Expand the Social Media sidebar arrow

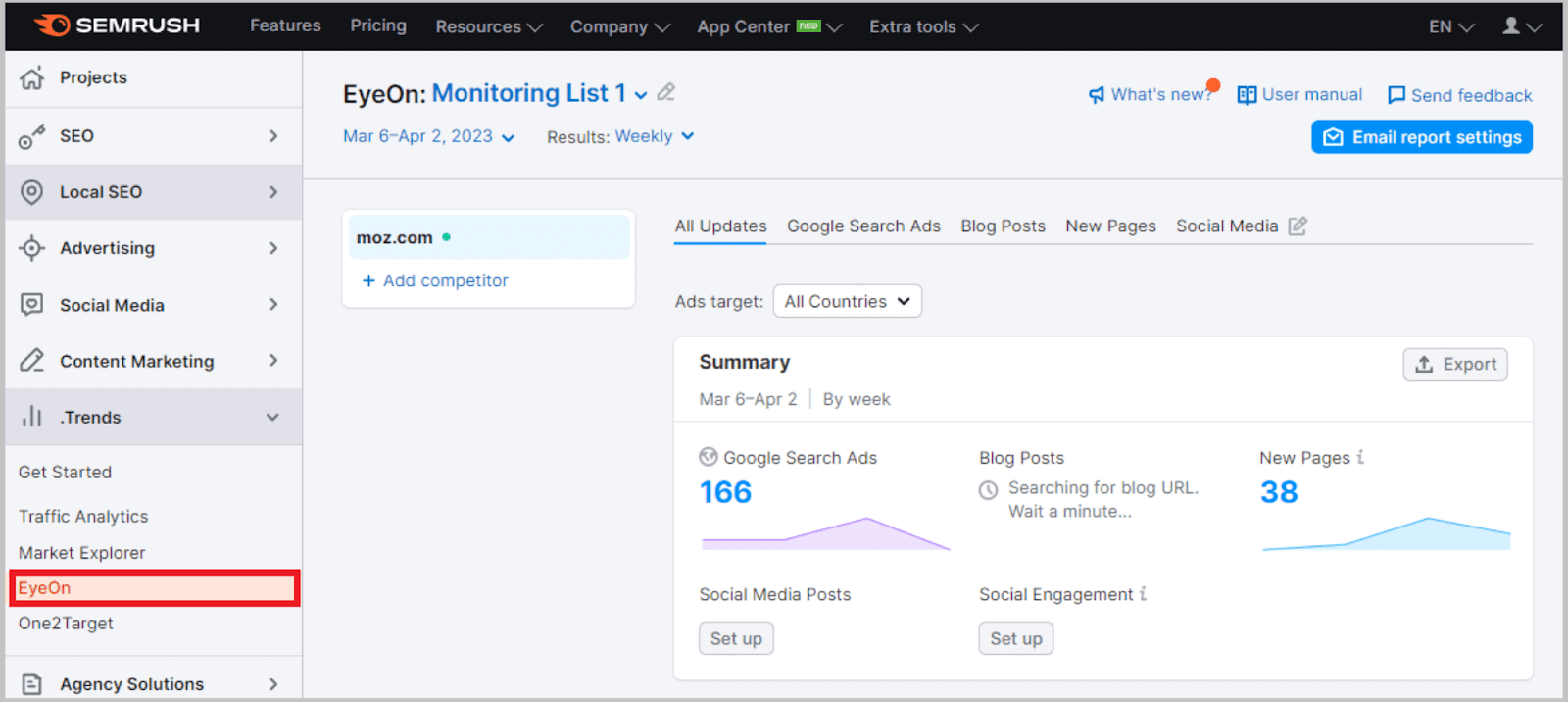point(273,305)
